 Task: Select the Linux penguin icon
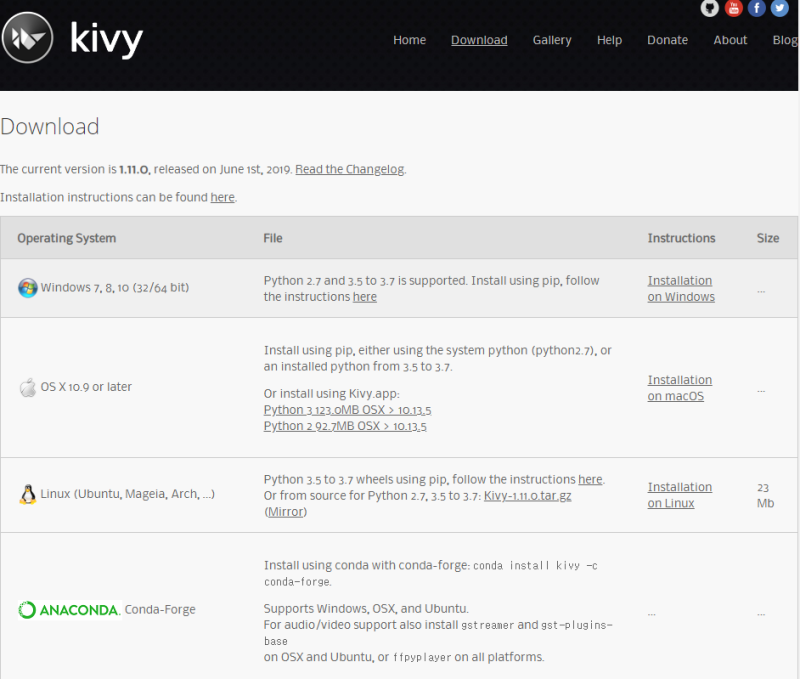[26, 493]
